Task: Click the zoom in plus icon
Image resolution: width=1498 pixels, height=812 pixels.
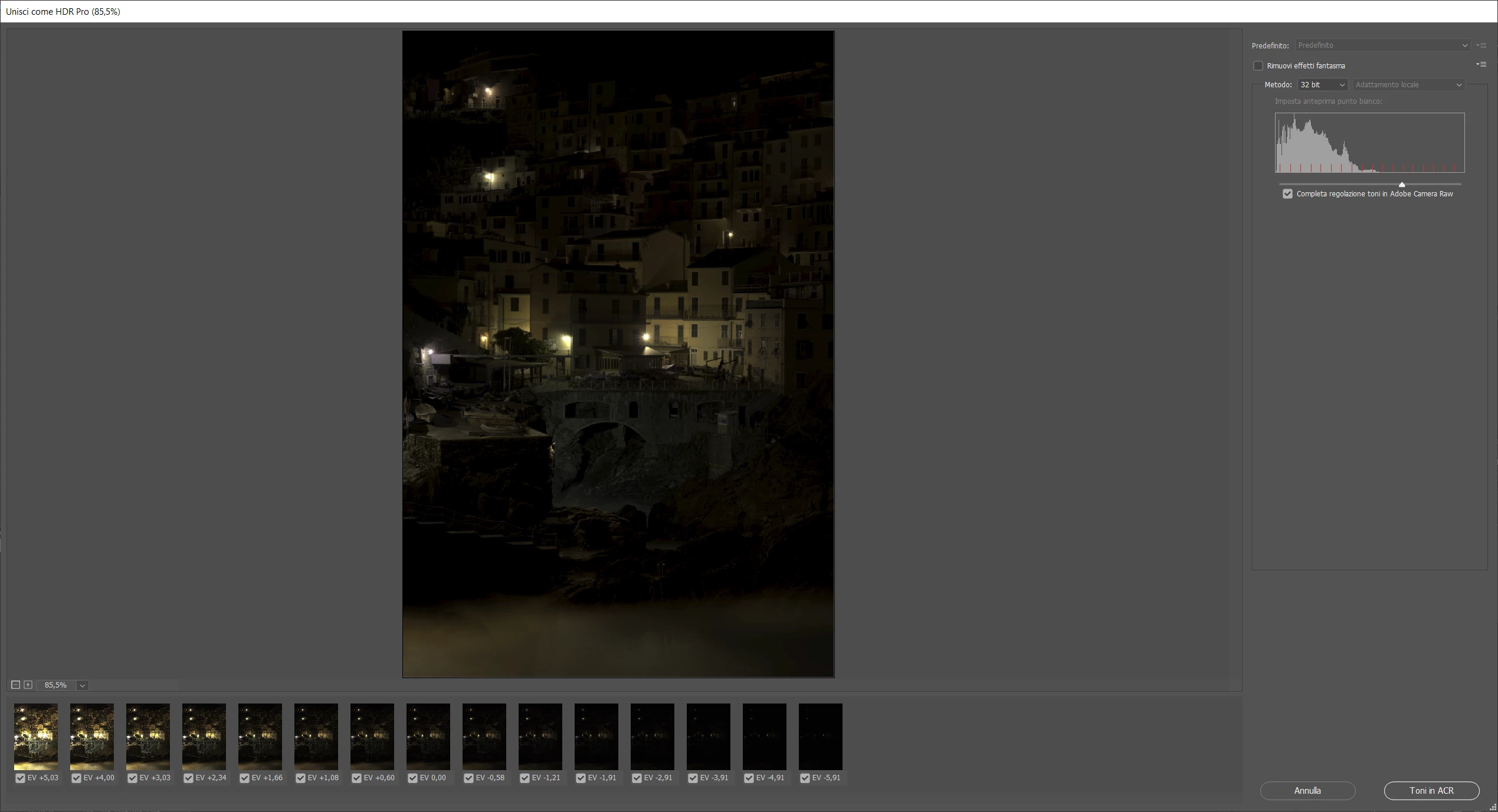Action: (28, 685)
